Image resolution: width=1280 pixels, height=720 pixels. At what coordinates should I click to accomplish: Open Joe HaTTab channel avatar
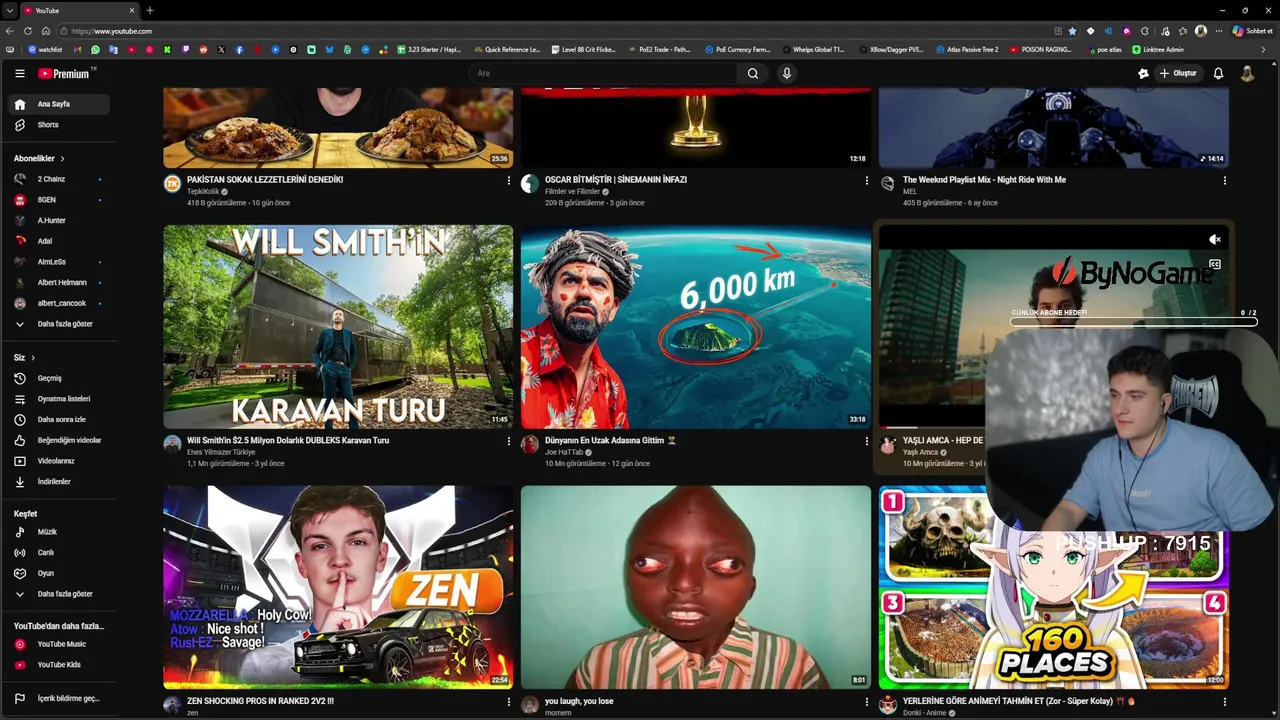530,445
